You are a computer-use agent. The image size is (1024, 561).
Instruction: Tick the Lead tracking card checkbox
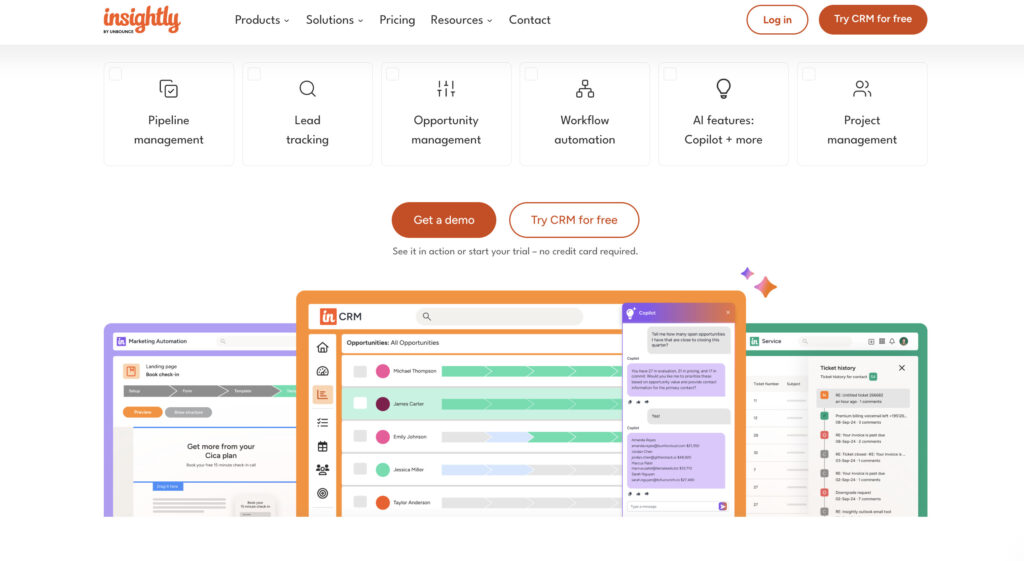(x=255, y=74)
